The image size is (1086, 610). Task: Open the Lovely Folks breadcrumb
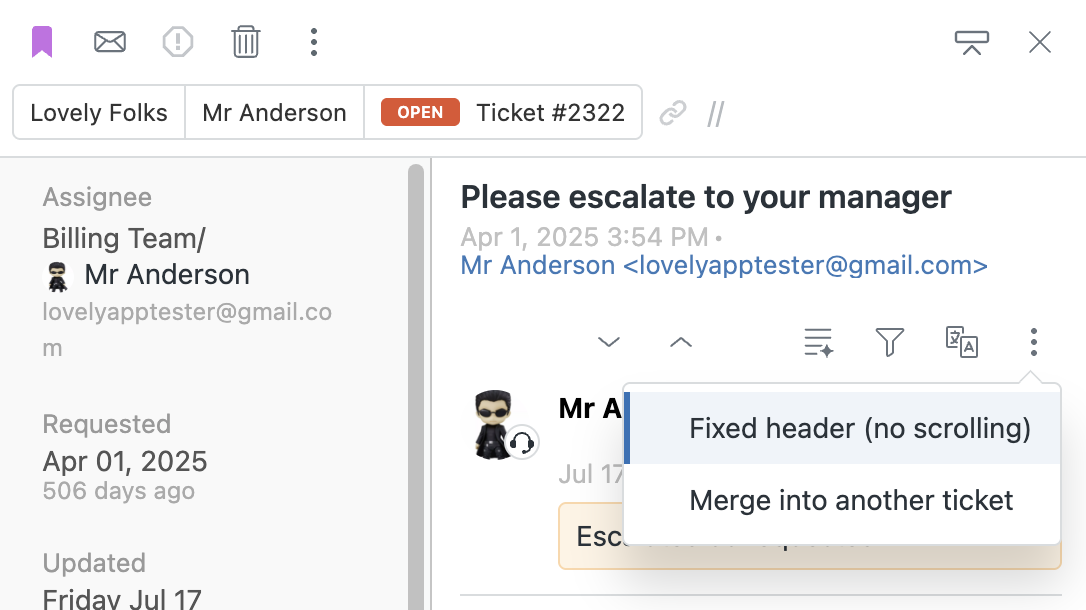click(99, 113)
